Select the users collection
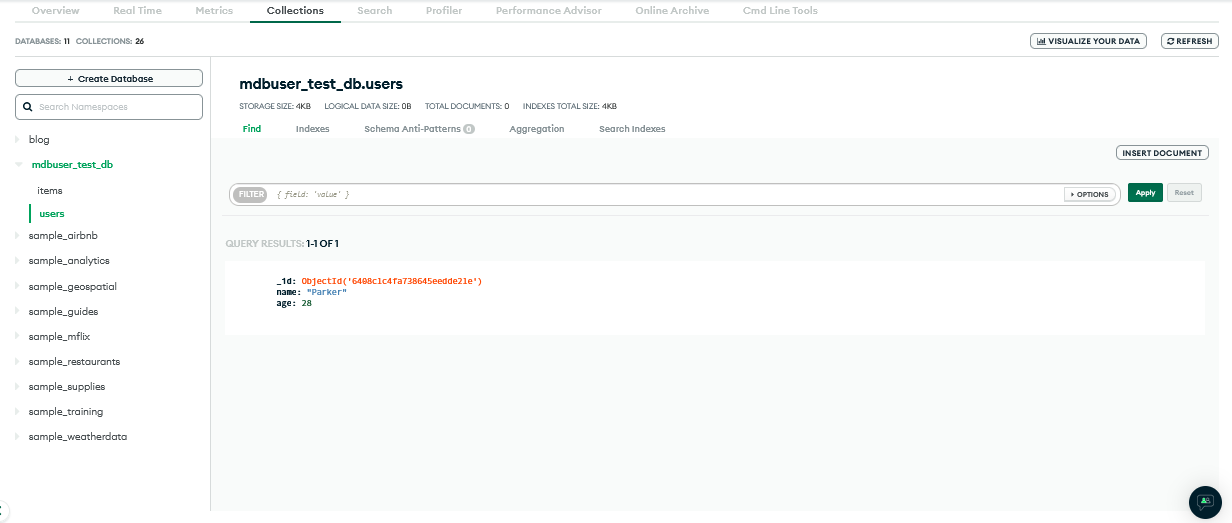 (x=52, y=213)
